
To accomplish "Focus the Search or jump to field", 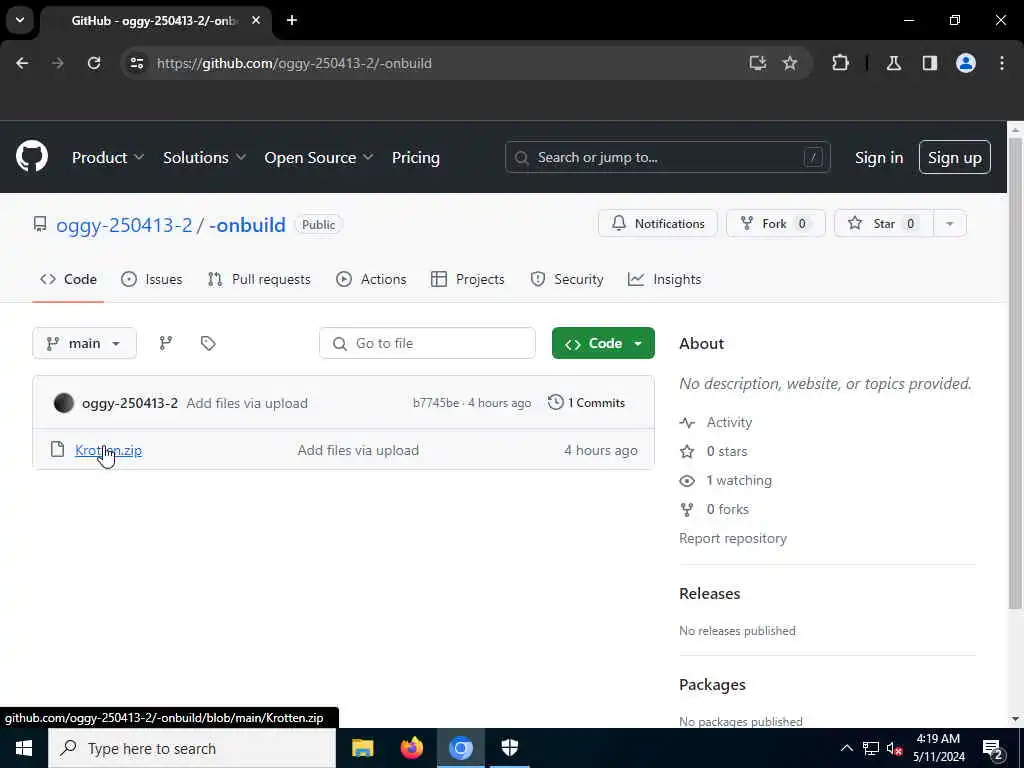I will [x=667, y=157].
